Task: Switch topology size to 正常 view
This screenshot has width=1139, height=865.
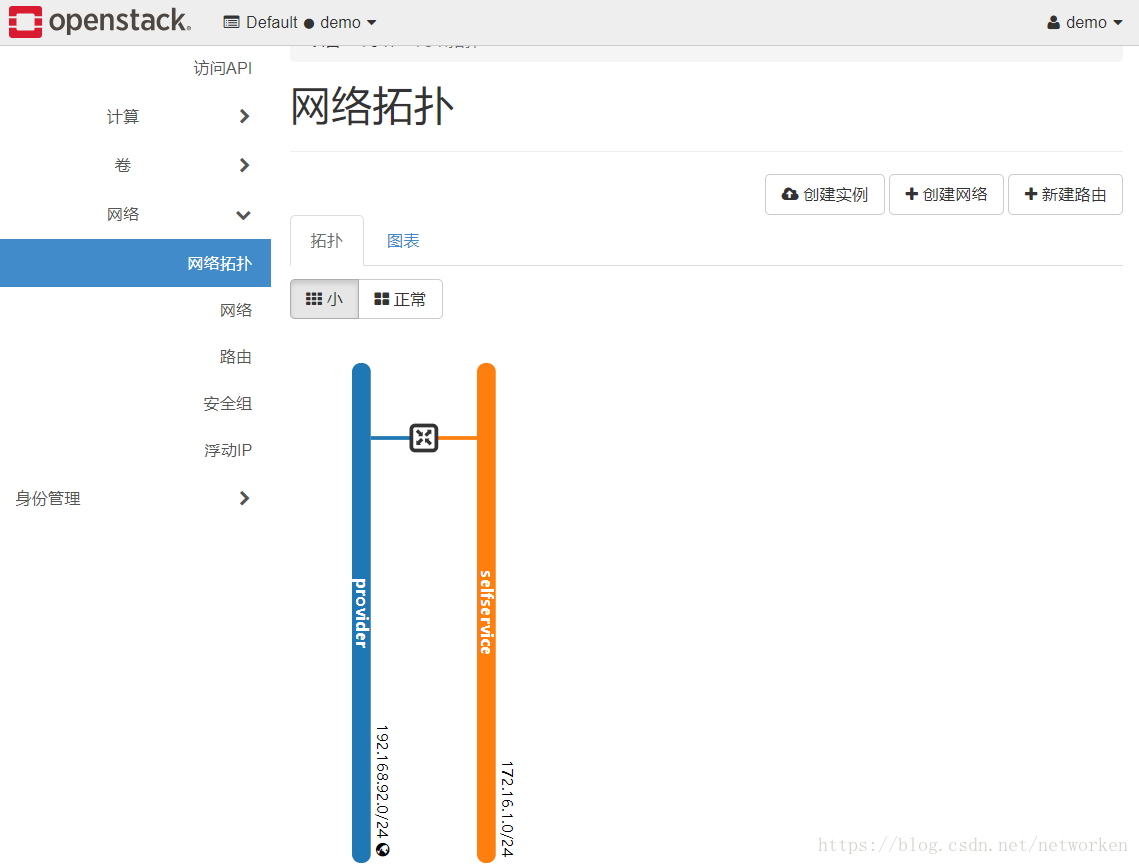Action: [x=399, y=298]
